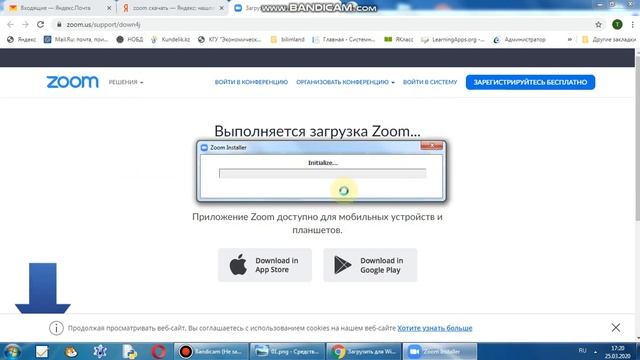The width and height of the screenshot is (640, 360).
Task: Open the КГУ Экономическ bookmark
Action: (230, 40)
